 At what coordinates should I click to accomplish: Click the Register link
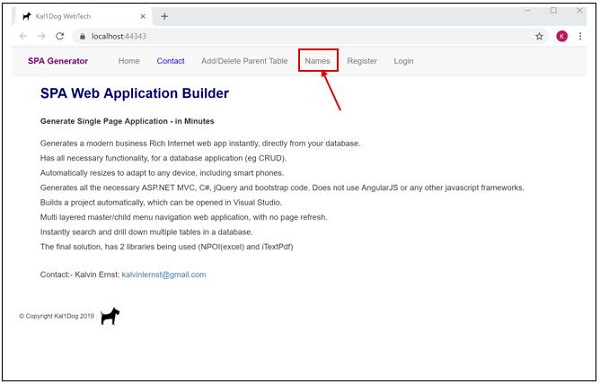click(x=362, y=61)
